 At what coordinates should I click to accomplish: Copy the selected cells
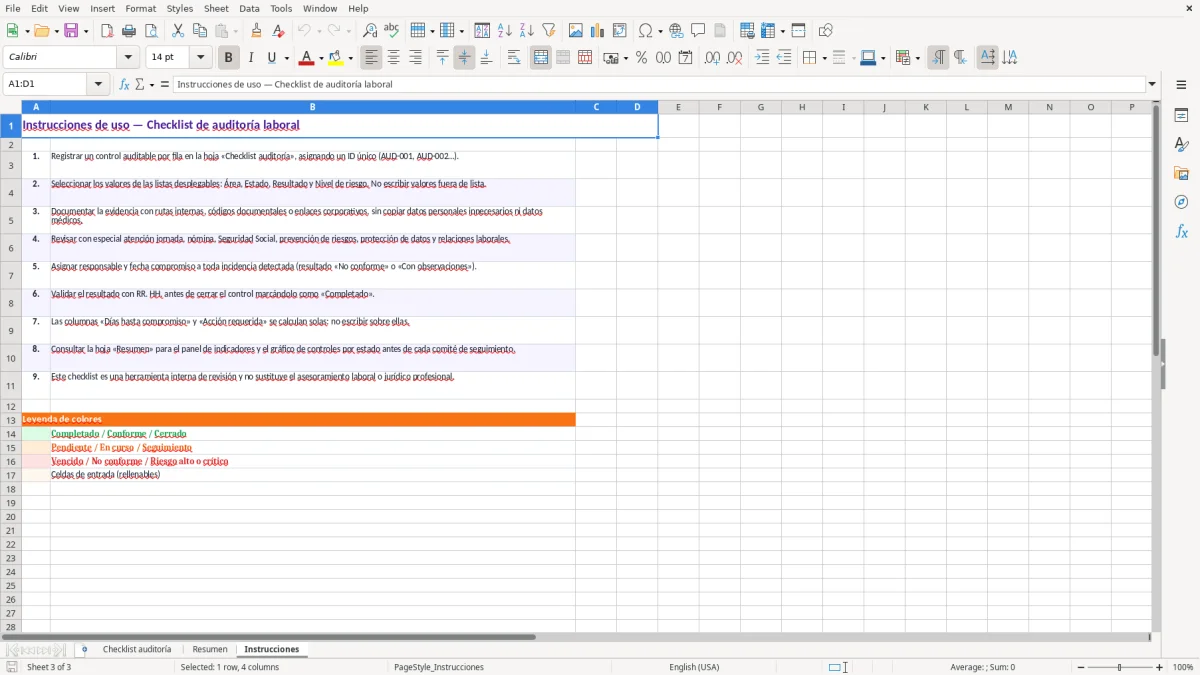200,31
